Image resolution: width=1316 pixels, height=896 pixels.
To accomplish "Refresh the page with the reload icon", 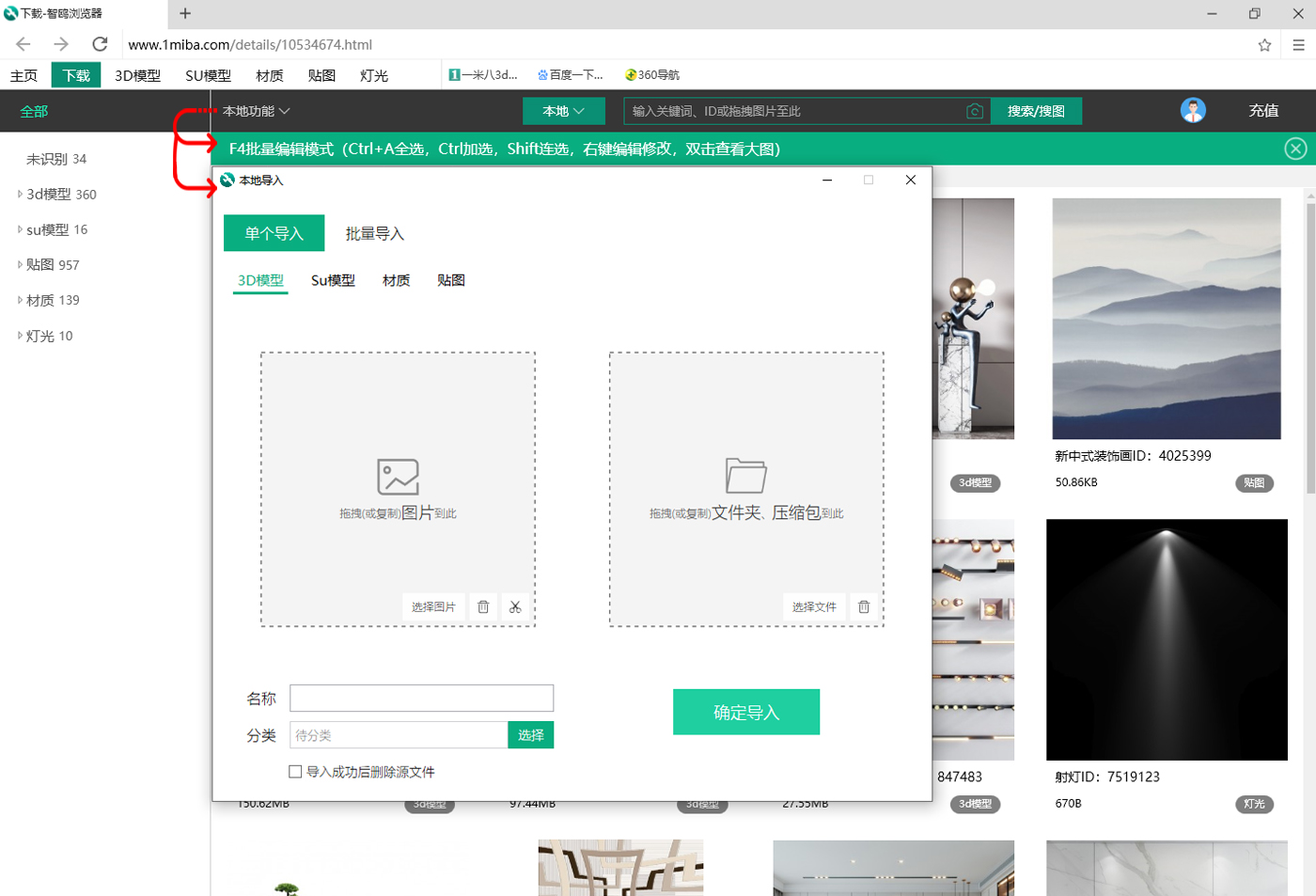I will click(x=100, y=44).
